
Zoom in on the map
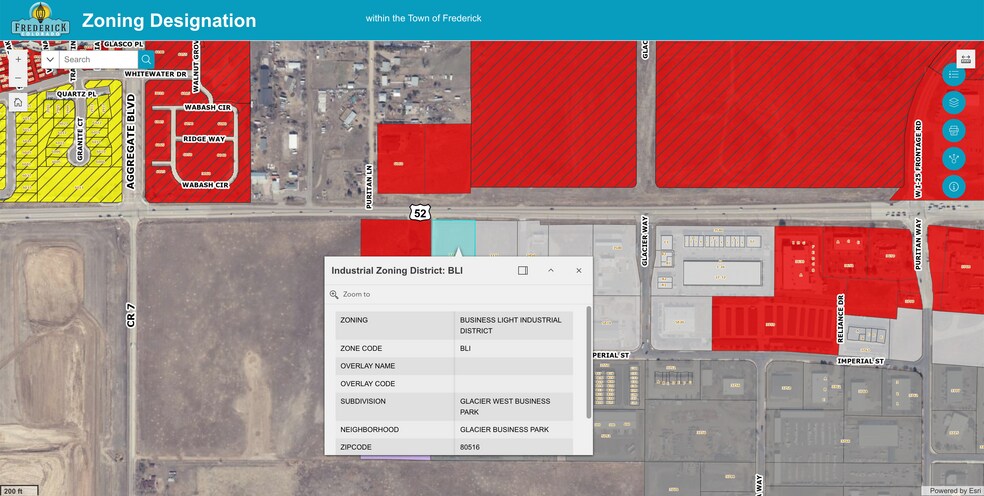[x=18, y=59]
